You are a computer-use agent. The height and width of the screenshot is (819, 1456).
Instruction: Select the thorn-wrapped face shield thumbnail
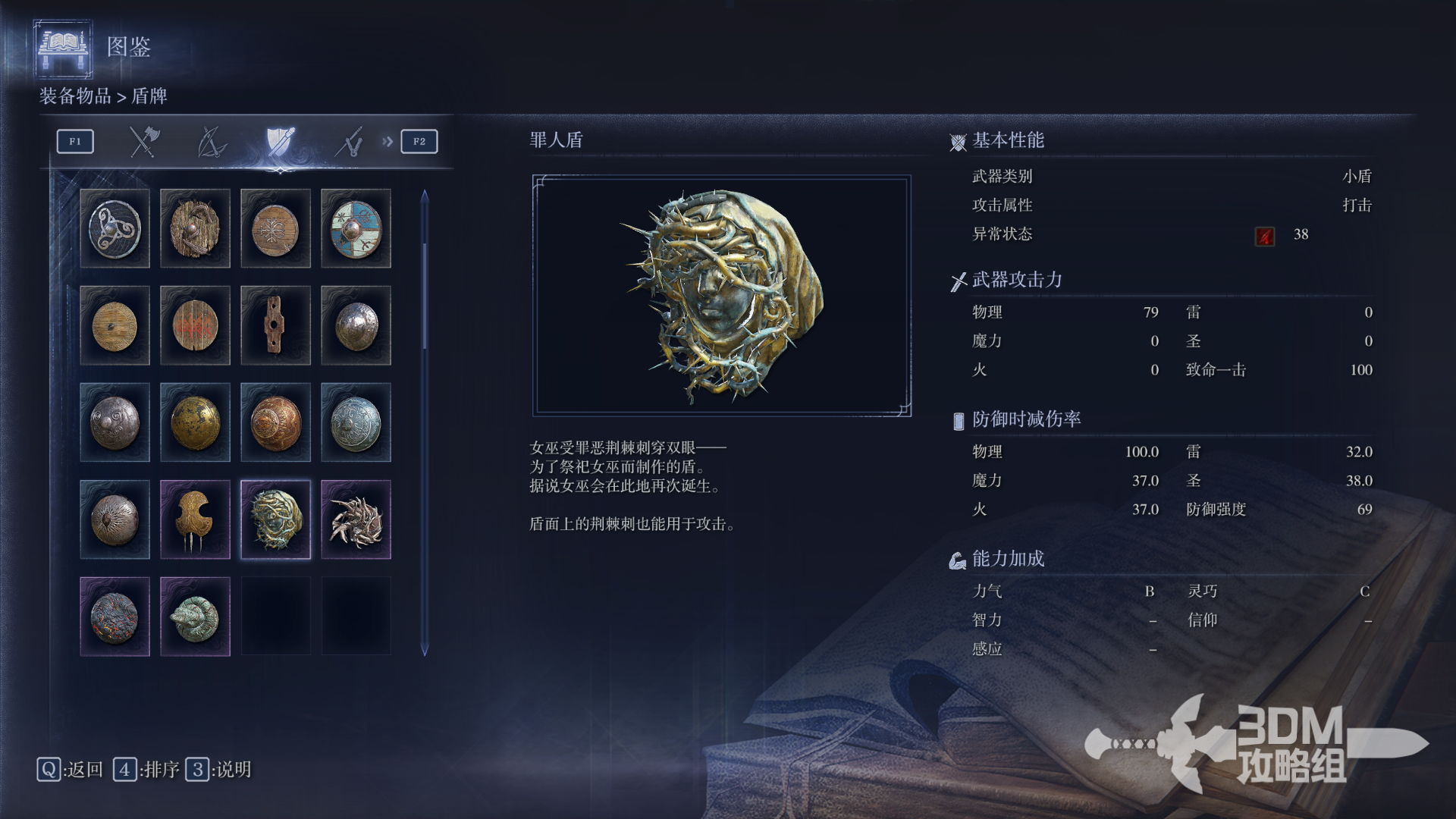(275, 519)
